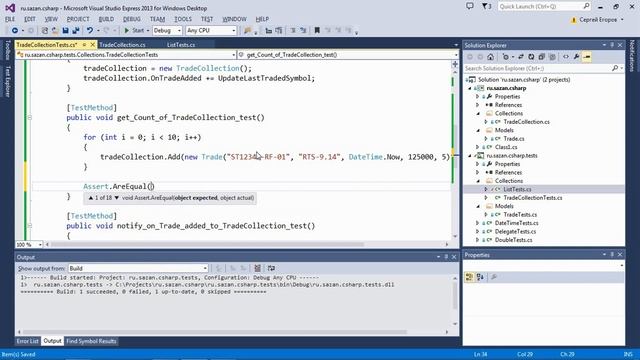Open the Debug configuration dropdown

click(x=167, y=31)
